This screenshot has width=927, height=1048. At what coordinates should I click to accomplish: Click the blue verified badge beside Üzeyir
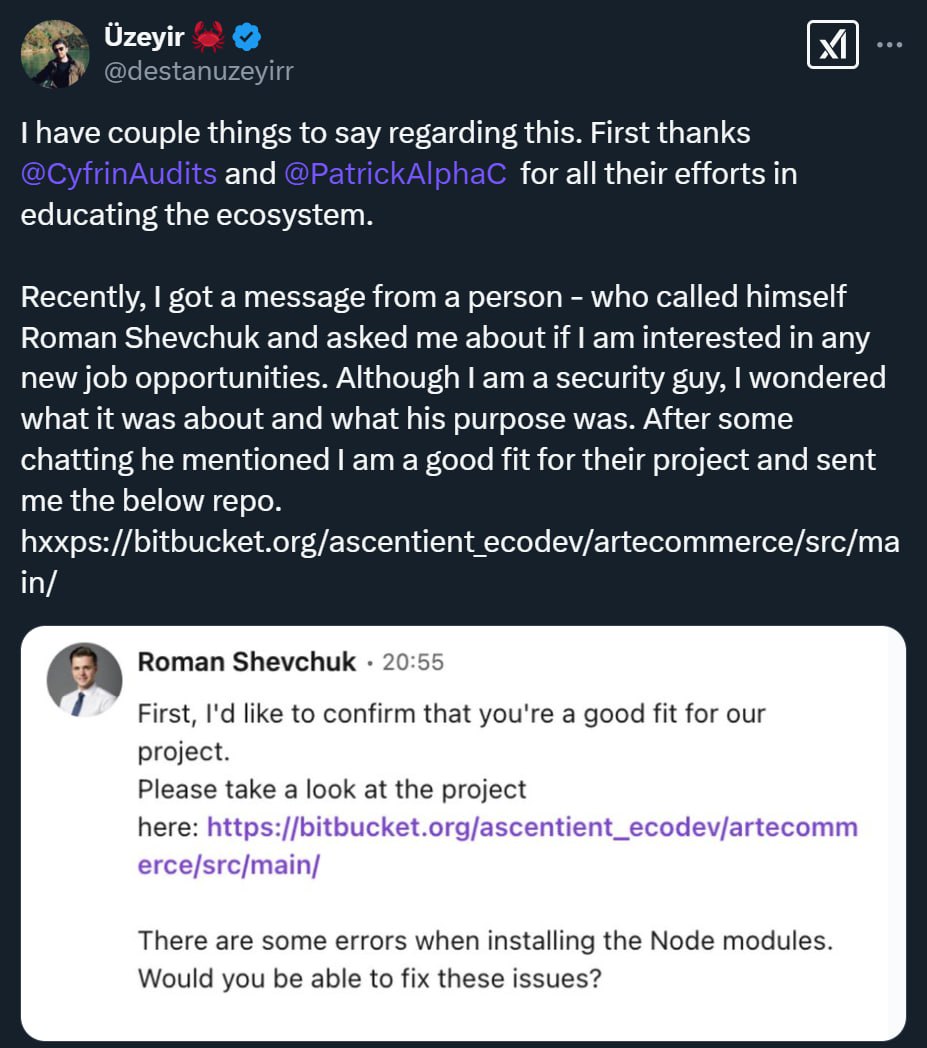coord(247,38)
